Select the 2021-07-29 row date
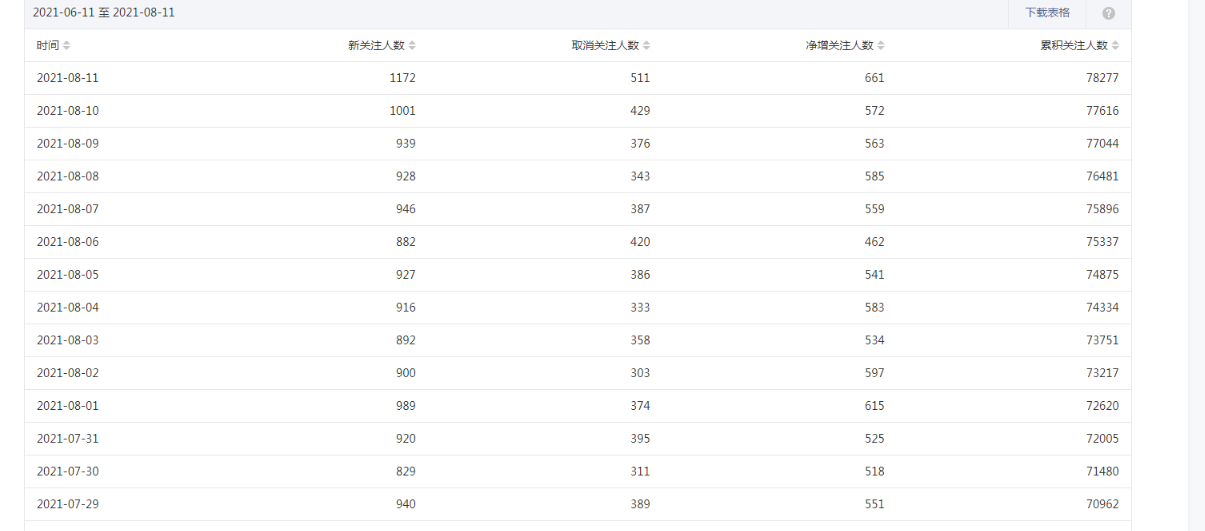The height and width of the screenshot is (531, 1205). pyautogui.click(x=68, y=504)
